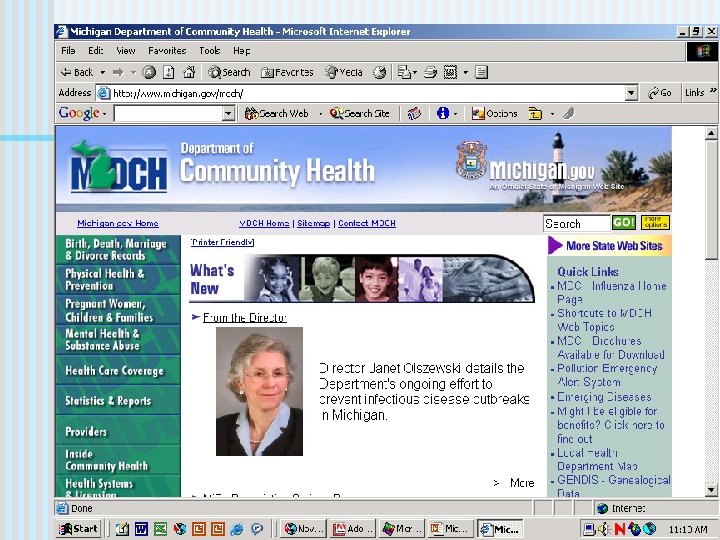Stop page loading with the Stop icon
Screen dimensions: 720x540
click(149, 72)
